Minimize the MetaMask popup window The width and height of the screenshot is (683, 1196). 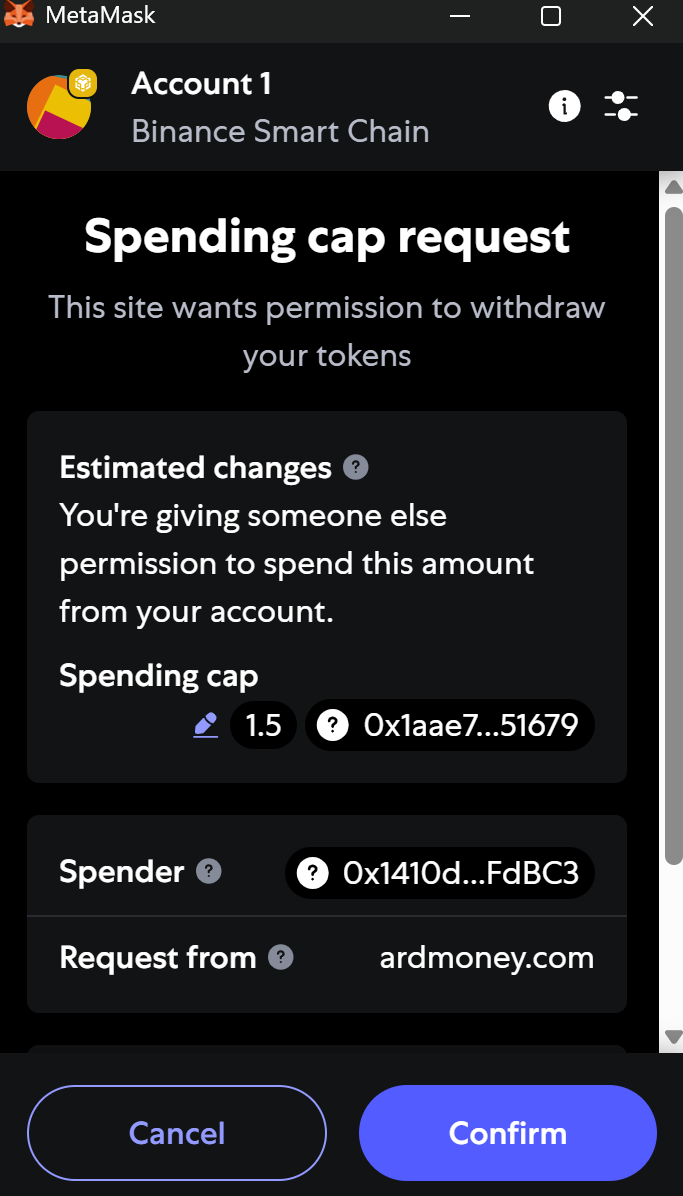click(x=460, y=16)
